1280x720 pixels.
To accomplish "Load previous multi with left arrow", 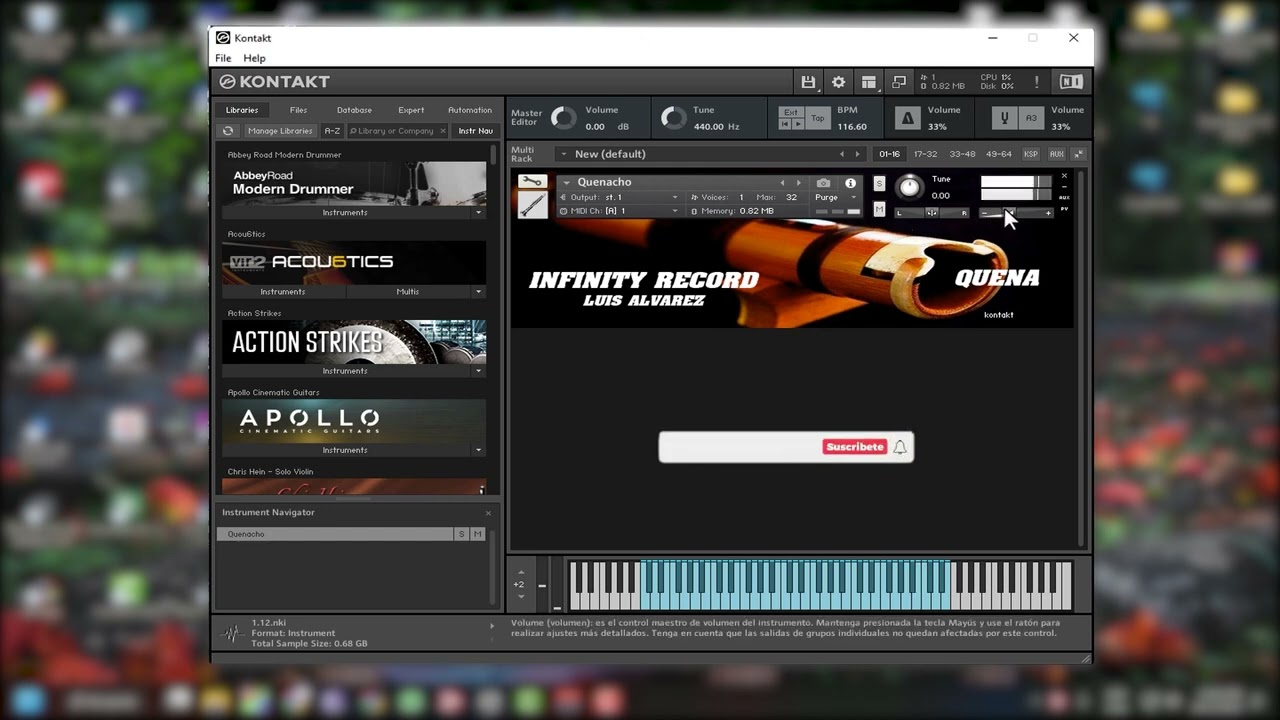I will (x=841, y=154).
